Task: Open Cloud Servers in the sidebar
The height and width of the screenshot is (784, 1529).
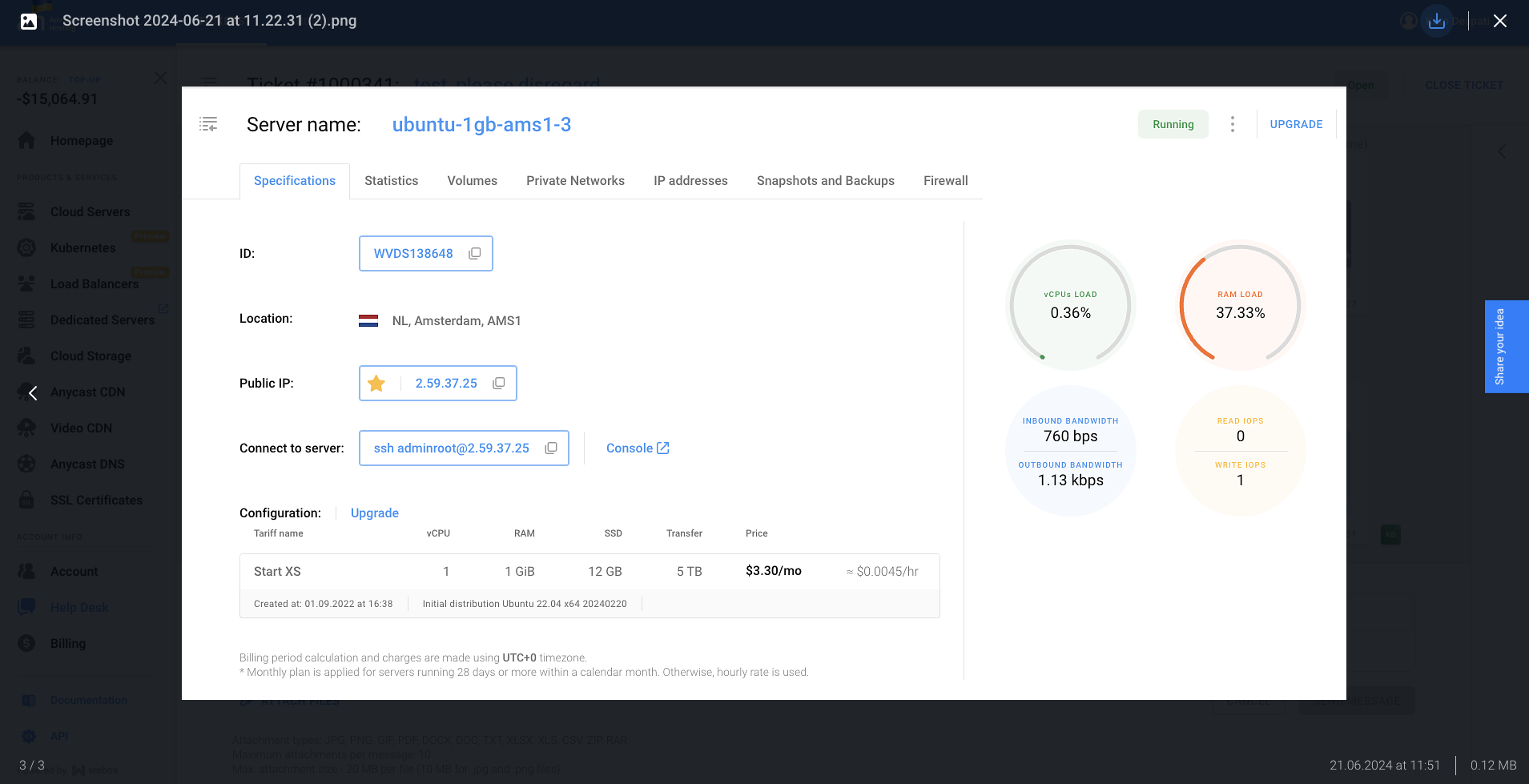Action: tap(90, 212)
